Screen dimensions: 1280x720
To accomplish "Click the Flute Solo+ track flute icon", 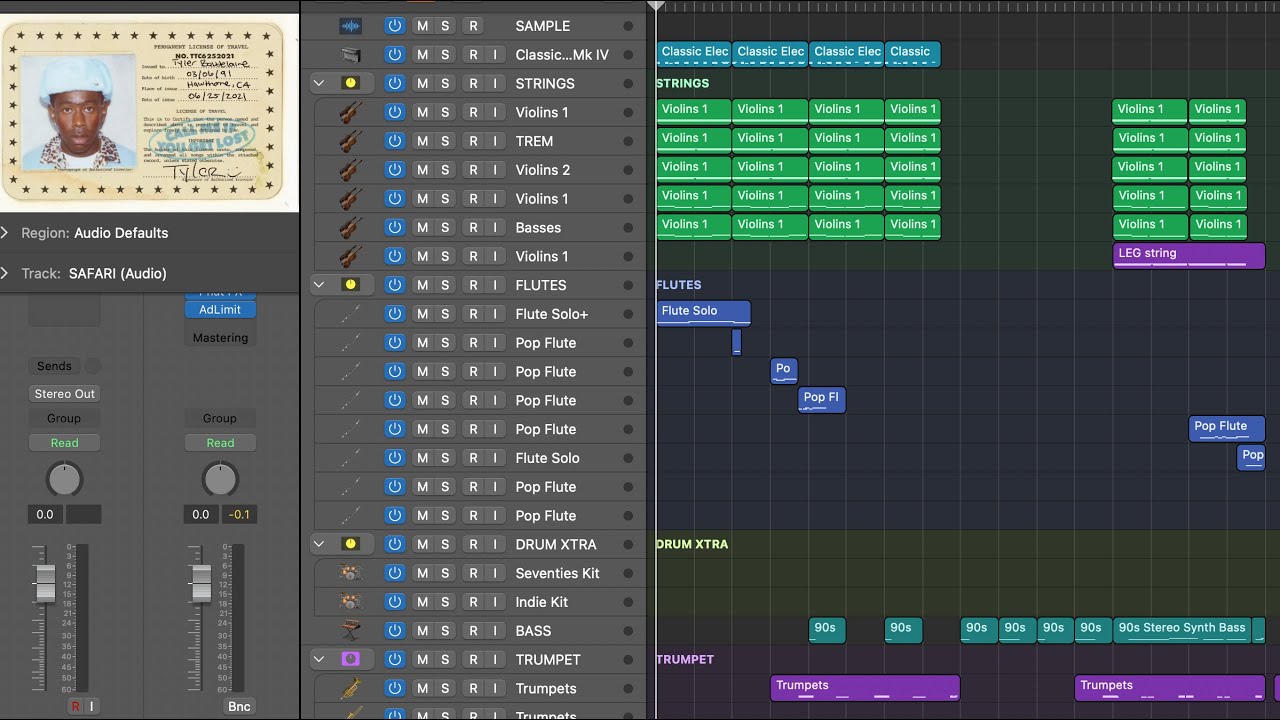I will click(x=350, y=314).
